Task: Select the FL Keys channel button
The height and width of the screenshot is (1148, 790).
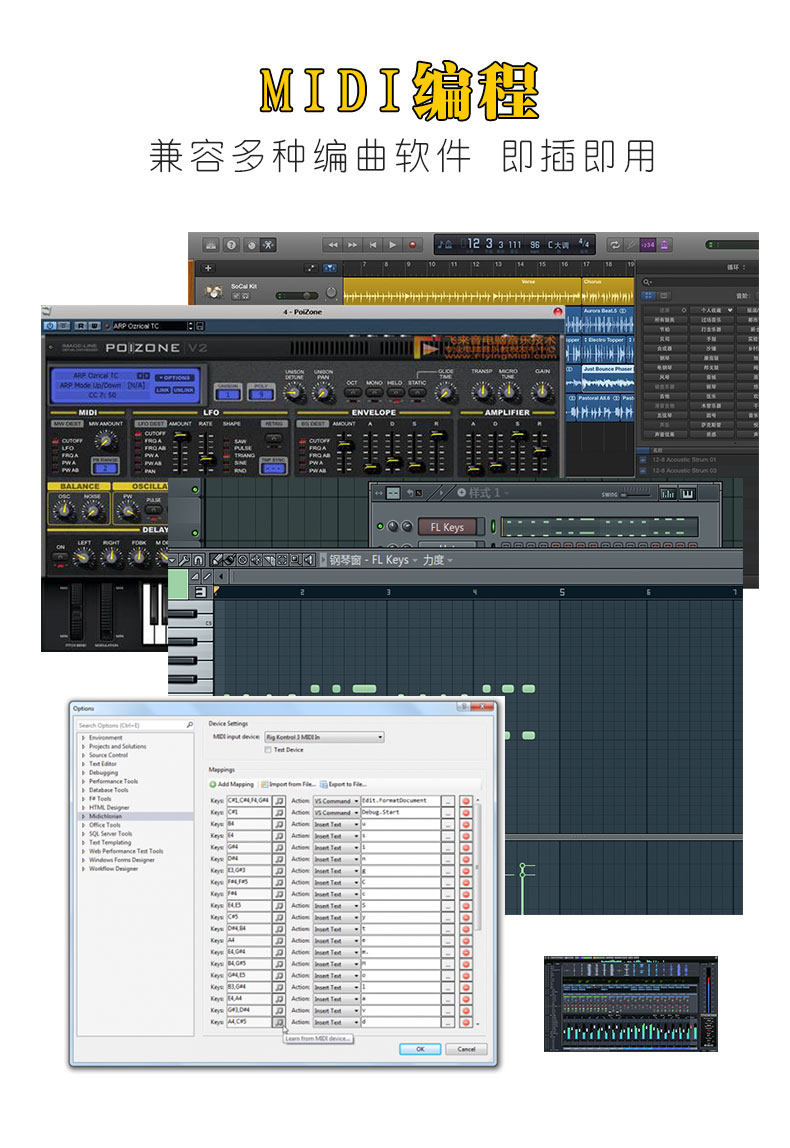Action: pyautogui.click(x=447, y=527)
